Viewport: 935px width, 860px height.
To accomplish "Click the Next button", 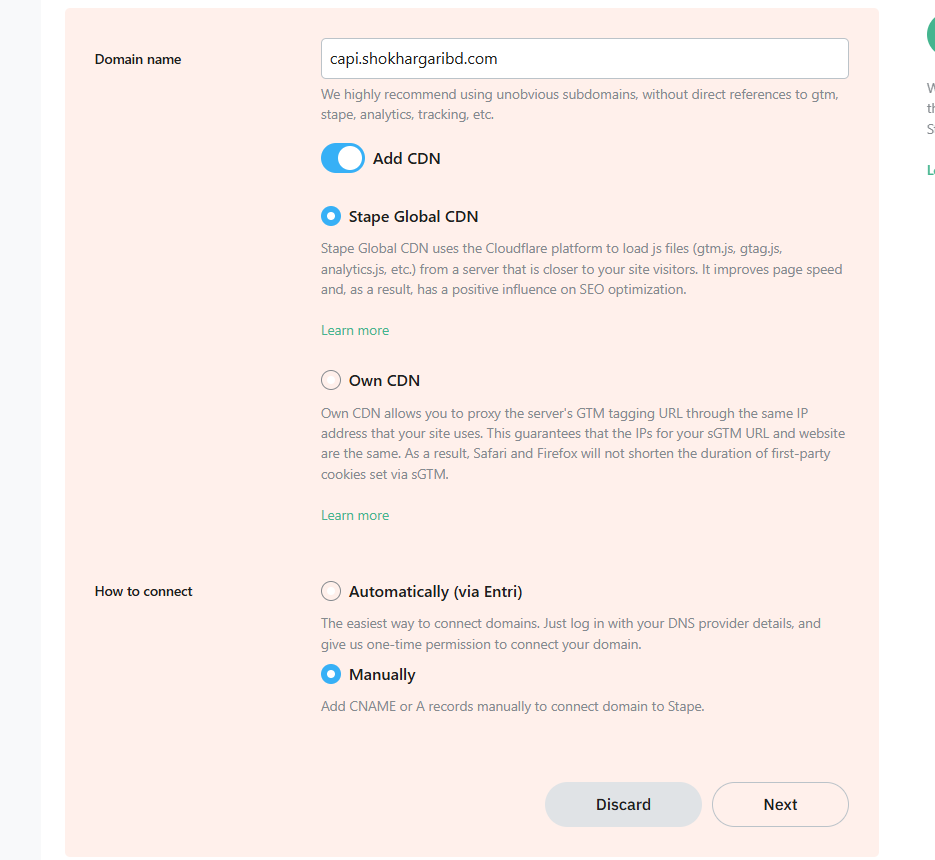I will pos(780,804).
